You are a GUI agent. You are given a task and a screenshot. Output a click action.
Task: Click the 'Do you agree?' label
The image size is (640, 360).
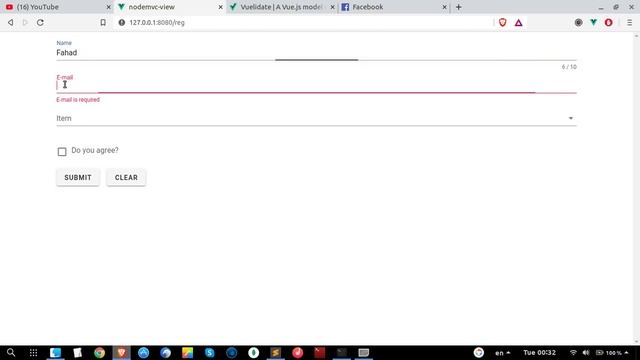[95, 150]
